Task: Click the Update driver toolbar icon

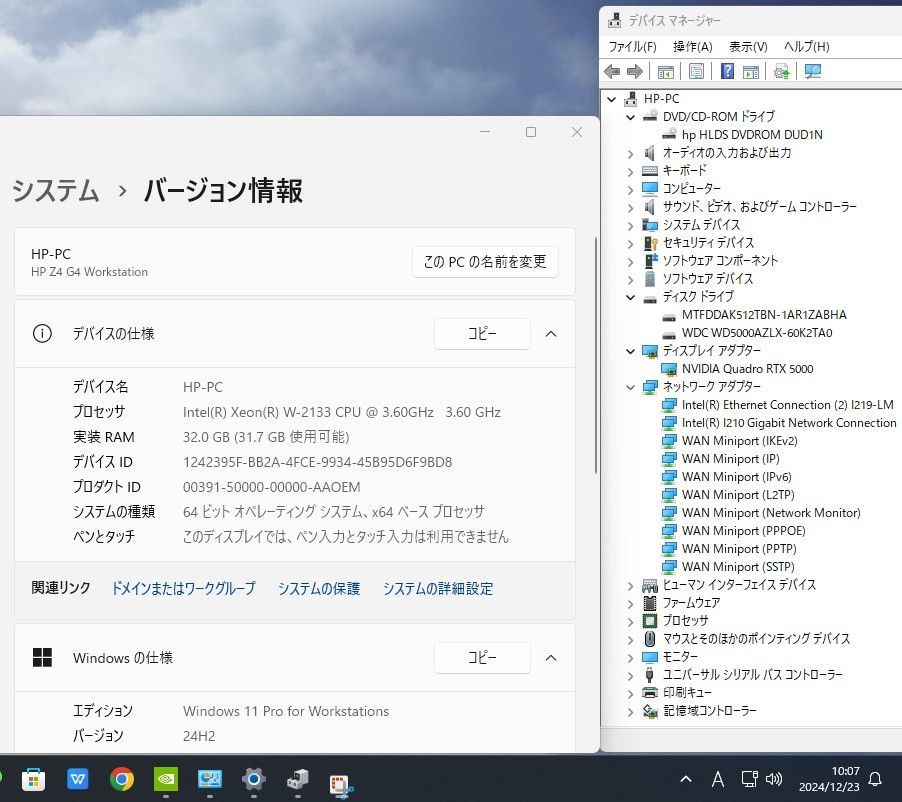Action: click(781, 71)
